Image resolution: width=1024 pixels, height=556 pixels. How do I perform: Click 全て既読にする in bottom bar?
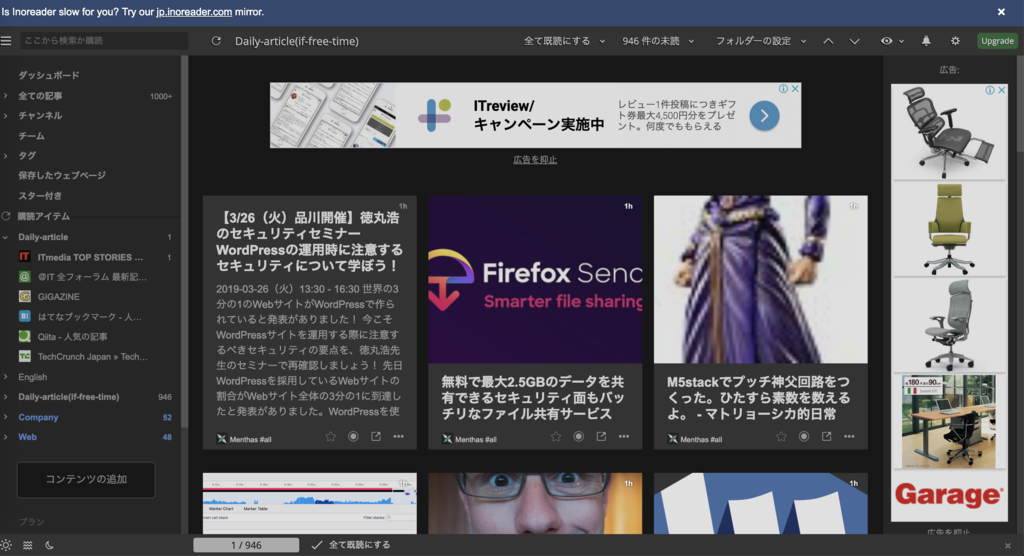(x=351, y=545)
